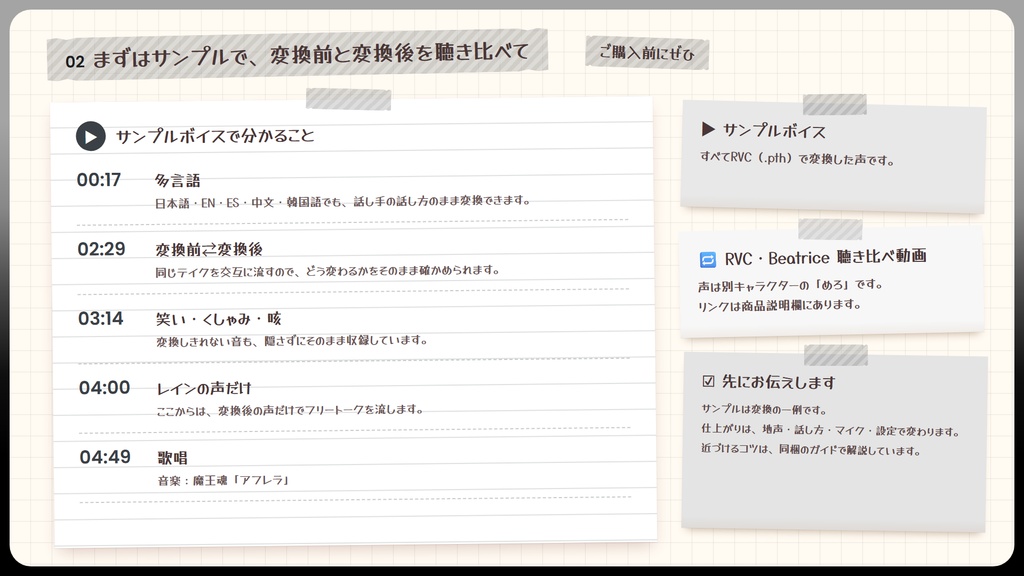The height and width of the screenshot is (576, 1024).
Task: Click text 声は別キャラクターの「めろ」です。
Action: (791, 285)
